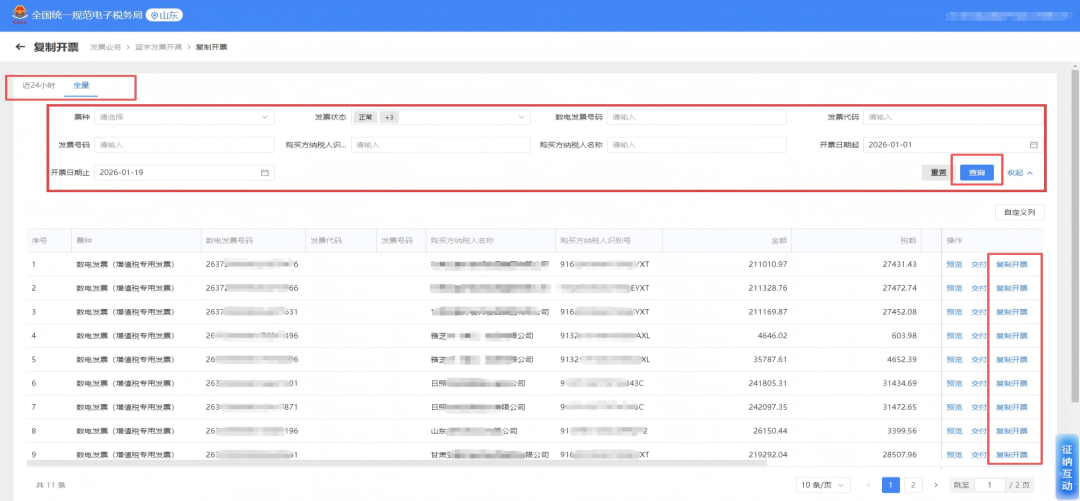This screenshot has width=1080, height=501.
Task: Click tax cell 31434.69
Action: [x=900, y=383]
